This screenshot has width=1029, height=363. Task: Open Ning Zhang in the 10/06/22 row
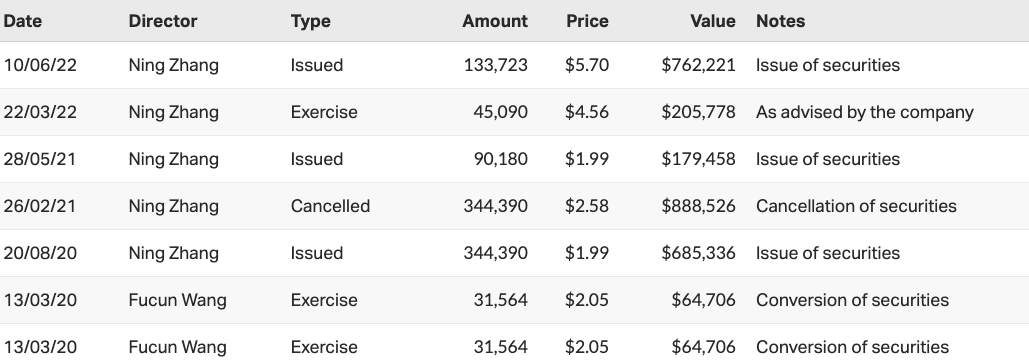(x=173, y=65)
